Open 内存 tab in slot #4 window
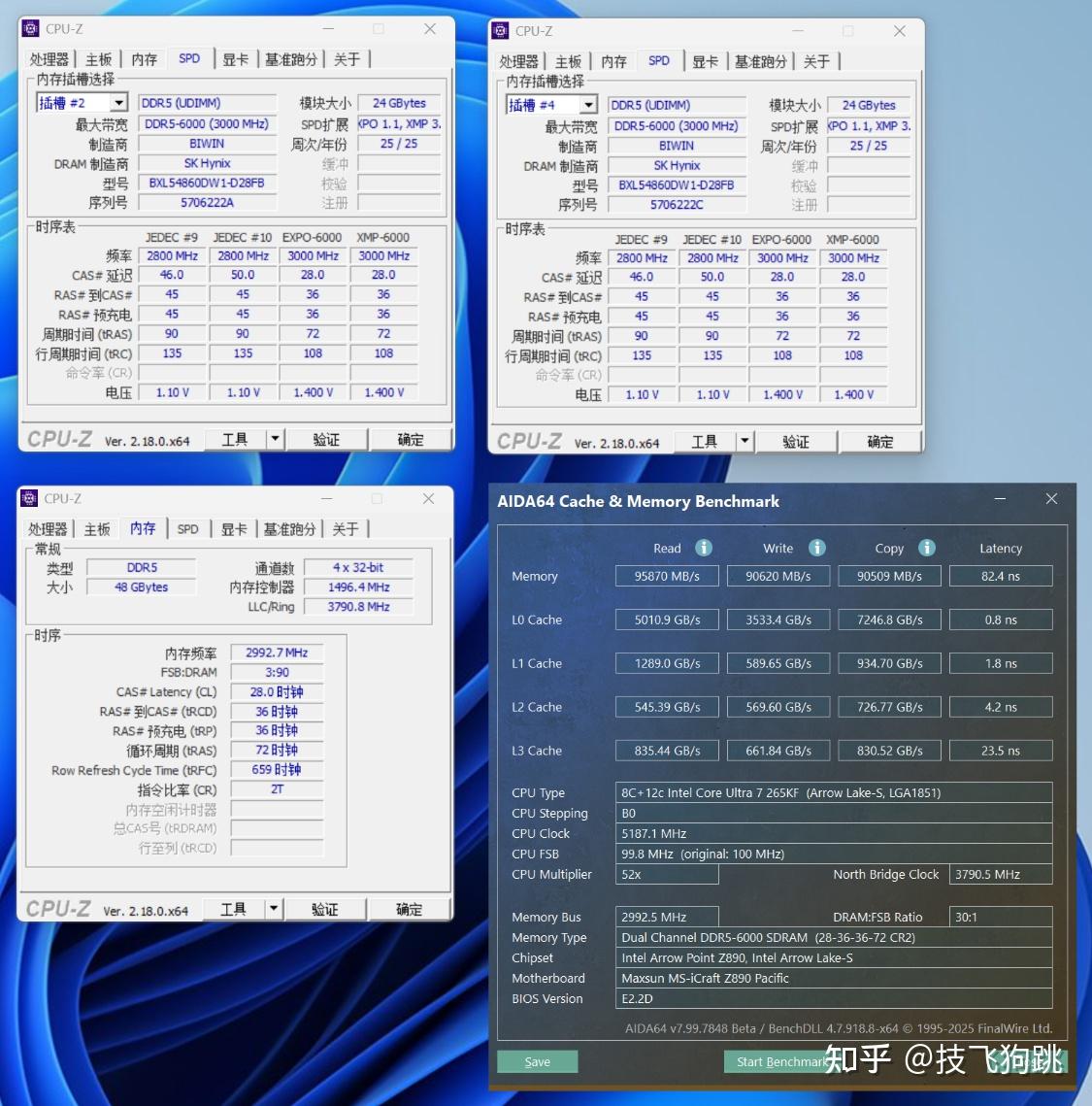Image resolution: width=1092 pixels, height=1106 pixels. (x=613, y=61)
